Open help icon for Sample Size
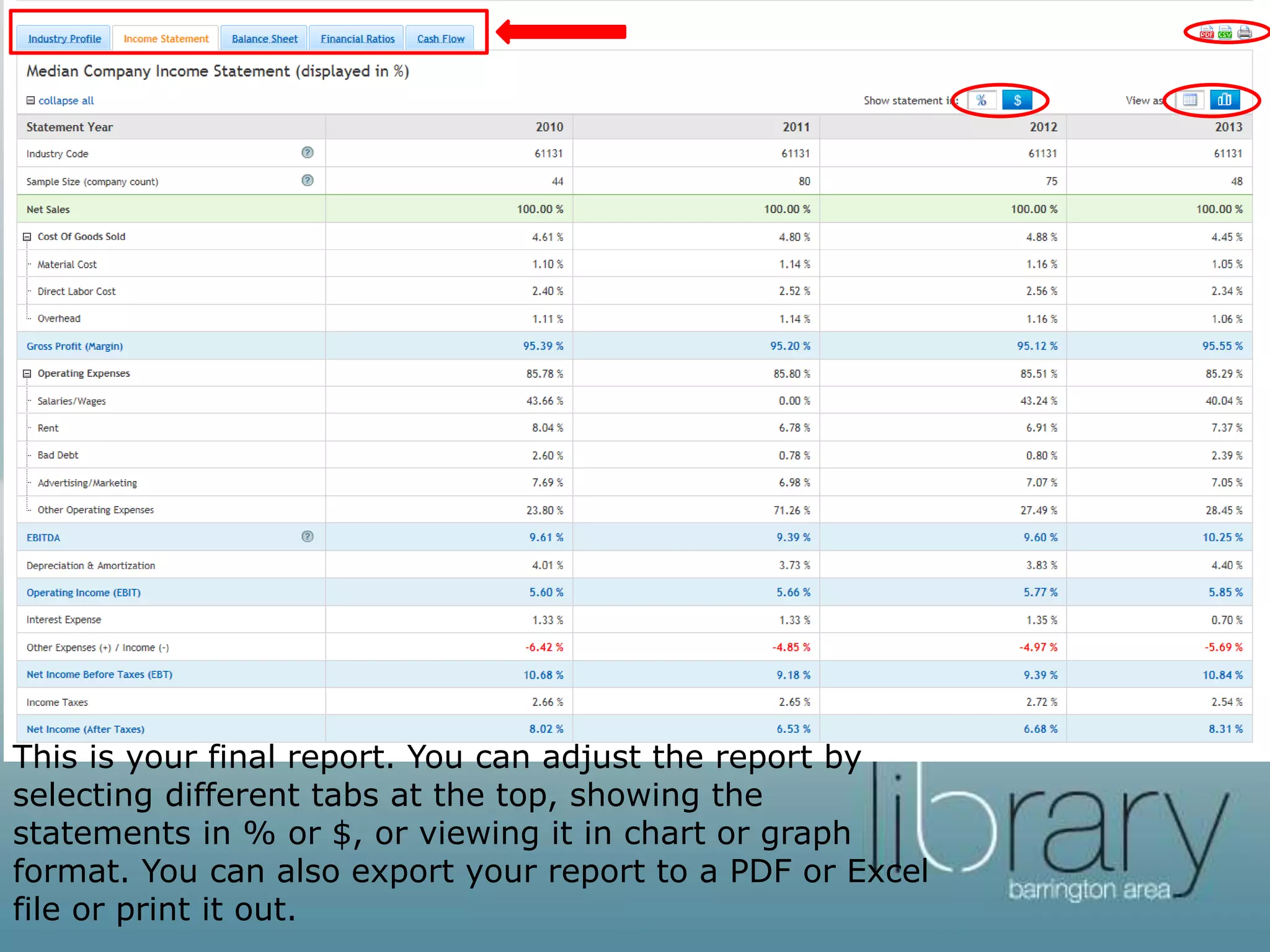Viewport: 1270px width, 952px height. pos(308,180)
